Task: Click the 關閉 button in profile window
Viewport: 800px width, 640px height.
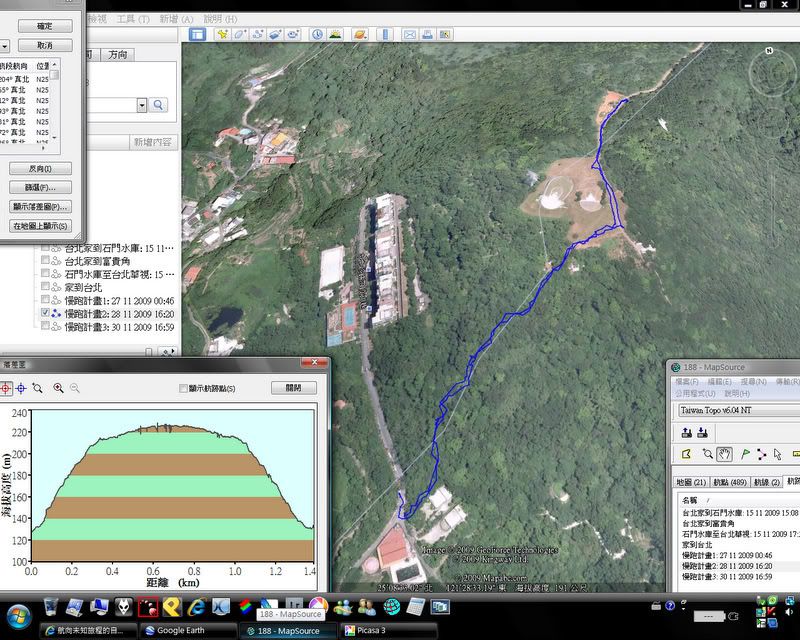Action: point(292,388)
